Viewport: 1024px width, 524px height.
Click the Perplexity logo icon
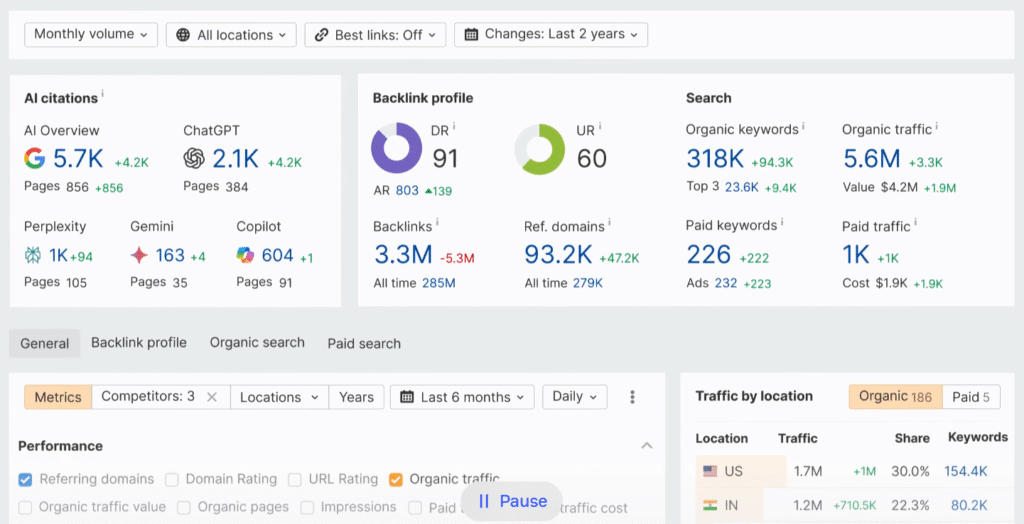click(x=34, y=255)
